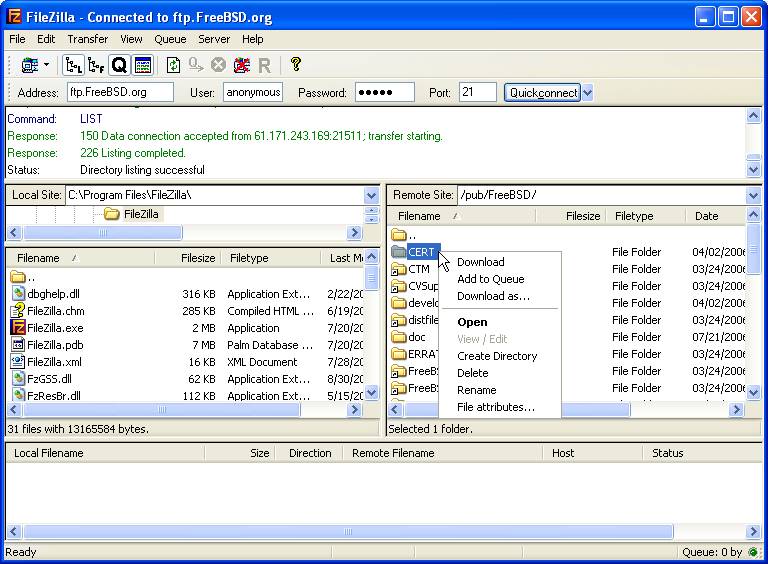Select the FileZilla.pdb file icon
The width and height of the screenshot is (768, 564).
[x=18, y=345]
